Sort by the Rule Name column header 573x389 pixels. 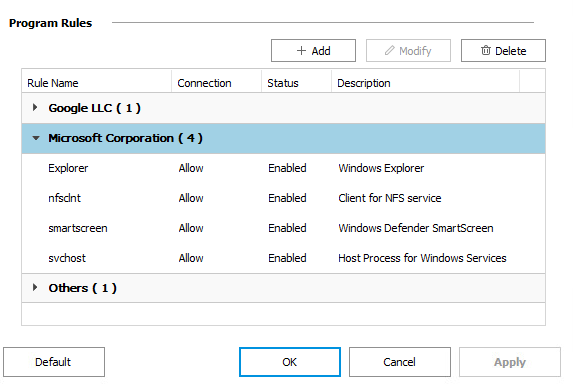click(96, 83)
